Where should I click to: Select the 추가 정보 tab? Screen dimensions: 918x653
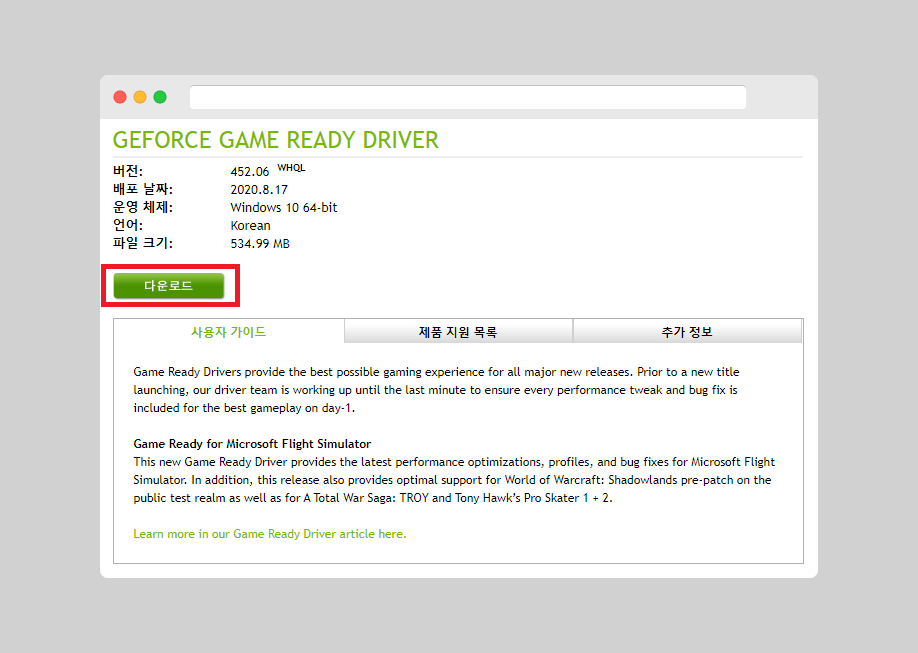point(687,332)
